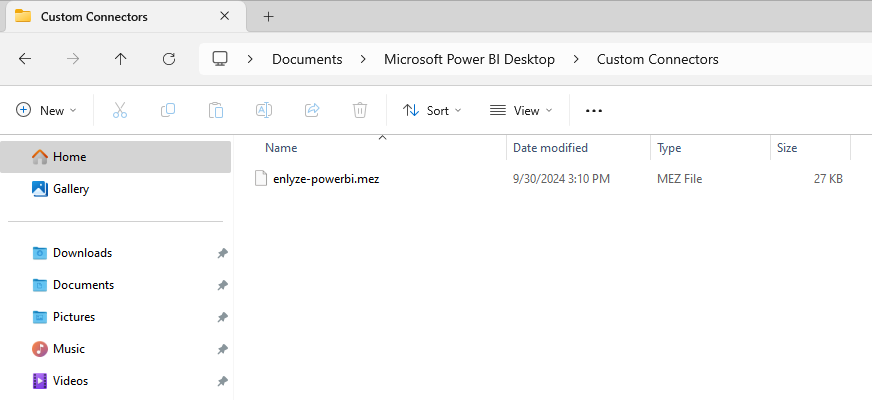Go up one folder level

(x=121, y=59)
